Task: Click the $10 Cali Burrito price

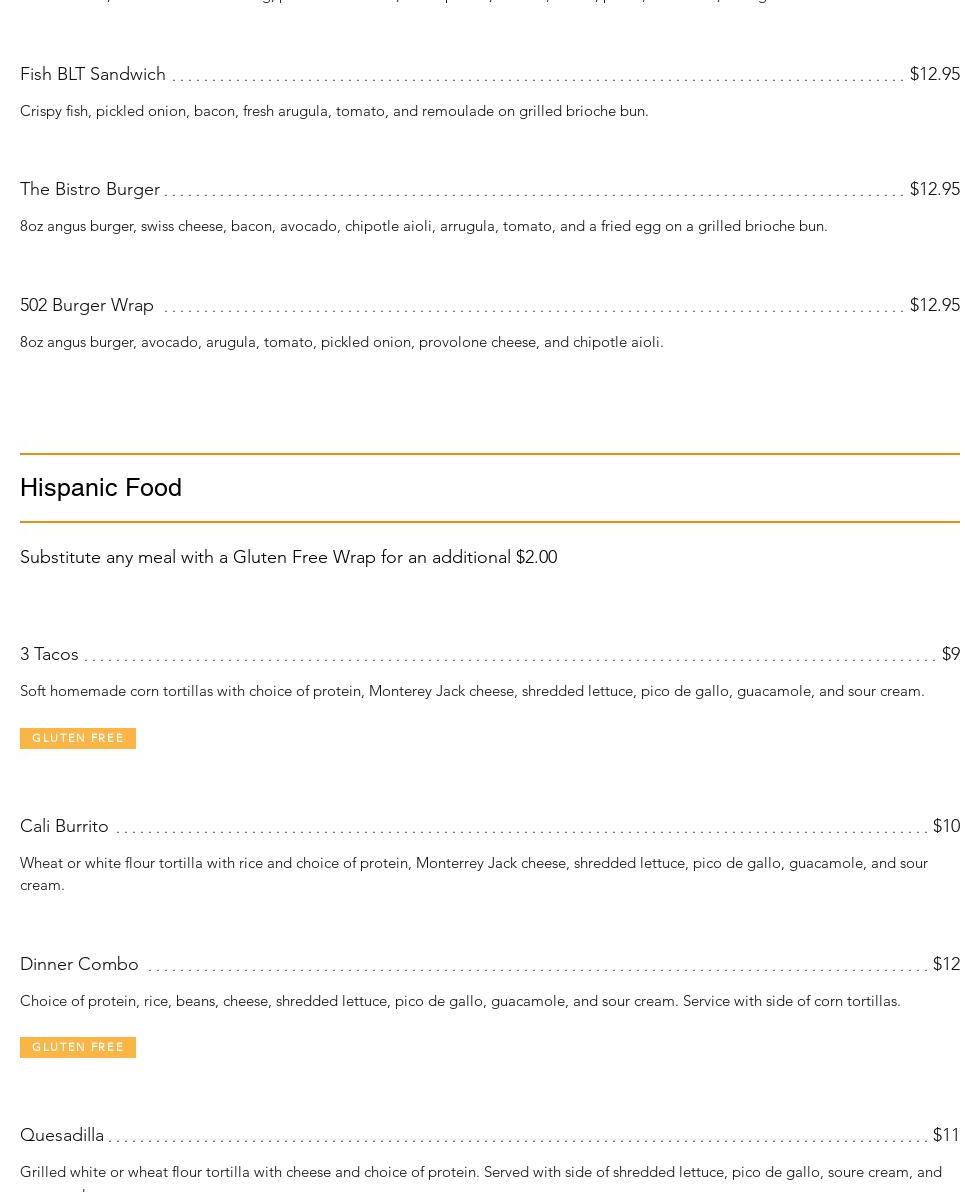Action: click(x=946, y=826)
